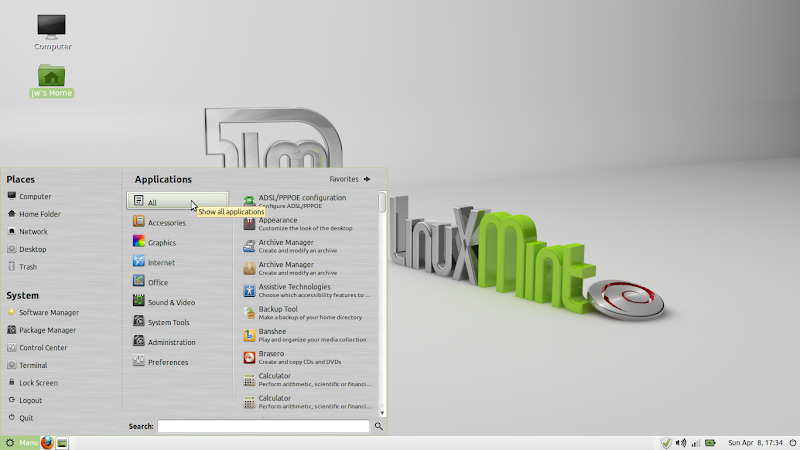Launch terminal from panel launcher
Image resolution: width=800 pixels, height=450 pixels.
click(x=62, y=443)
